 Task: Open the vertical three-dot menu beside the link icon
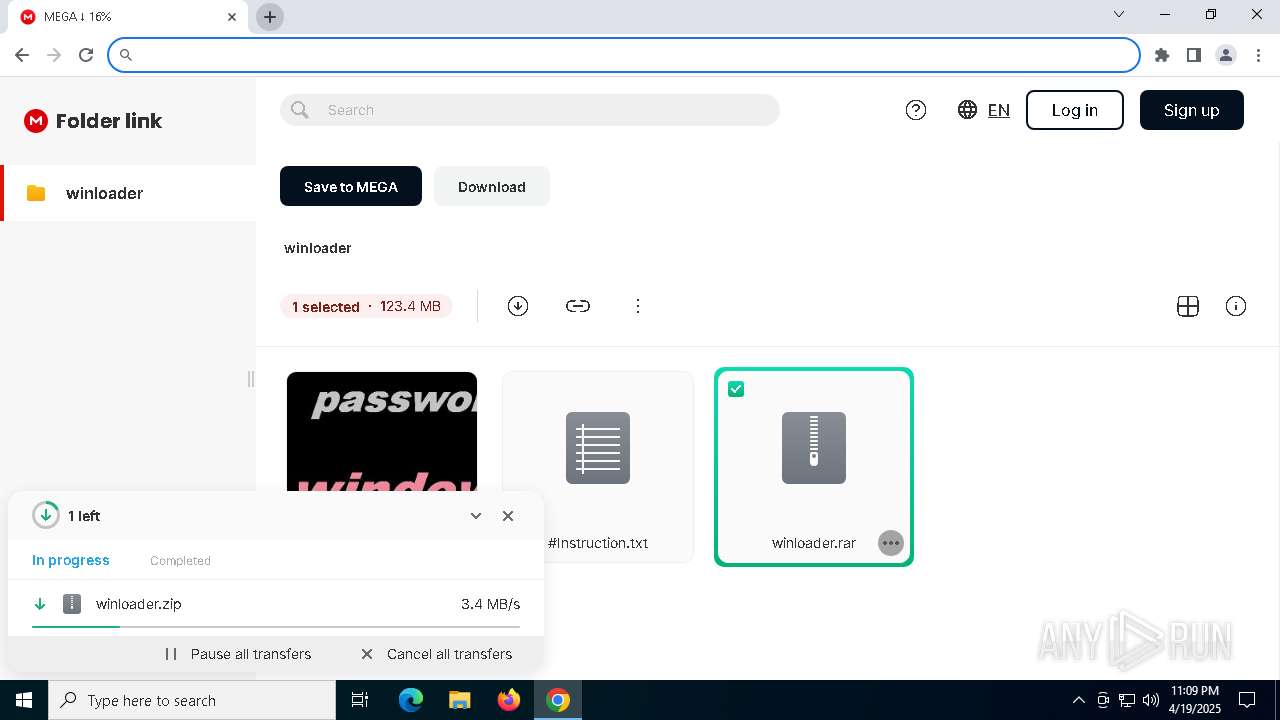pyautogui.click(x=638, y=306)
